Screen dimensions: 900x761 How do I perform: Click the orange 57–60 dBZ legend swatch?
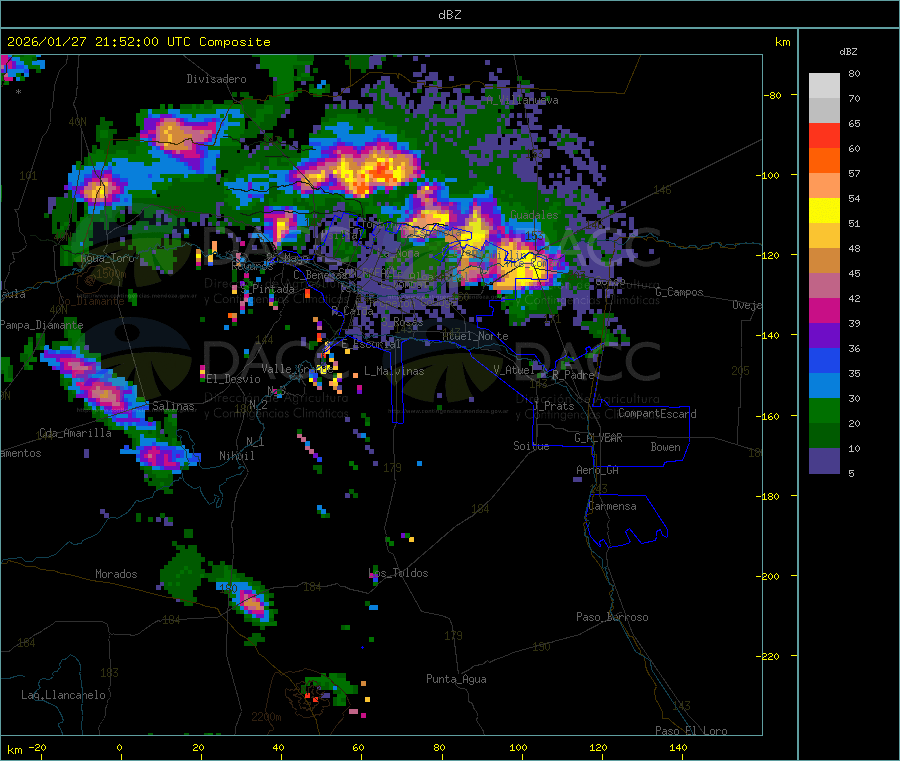tap(824, 161)
